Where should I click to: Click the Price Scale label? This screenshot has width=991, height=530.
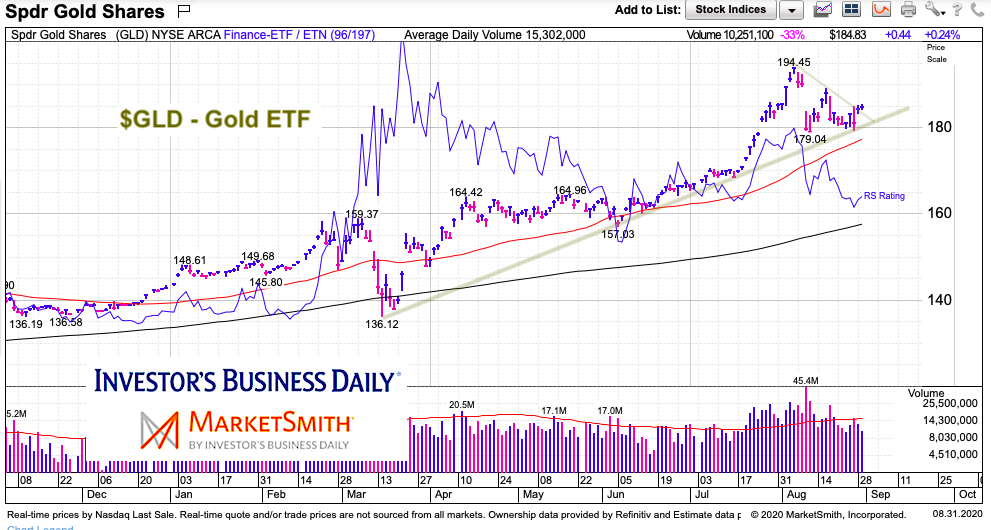[937, 53]
